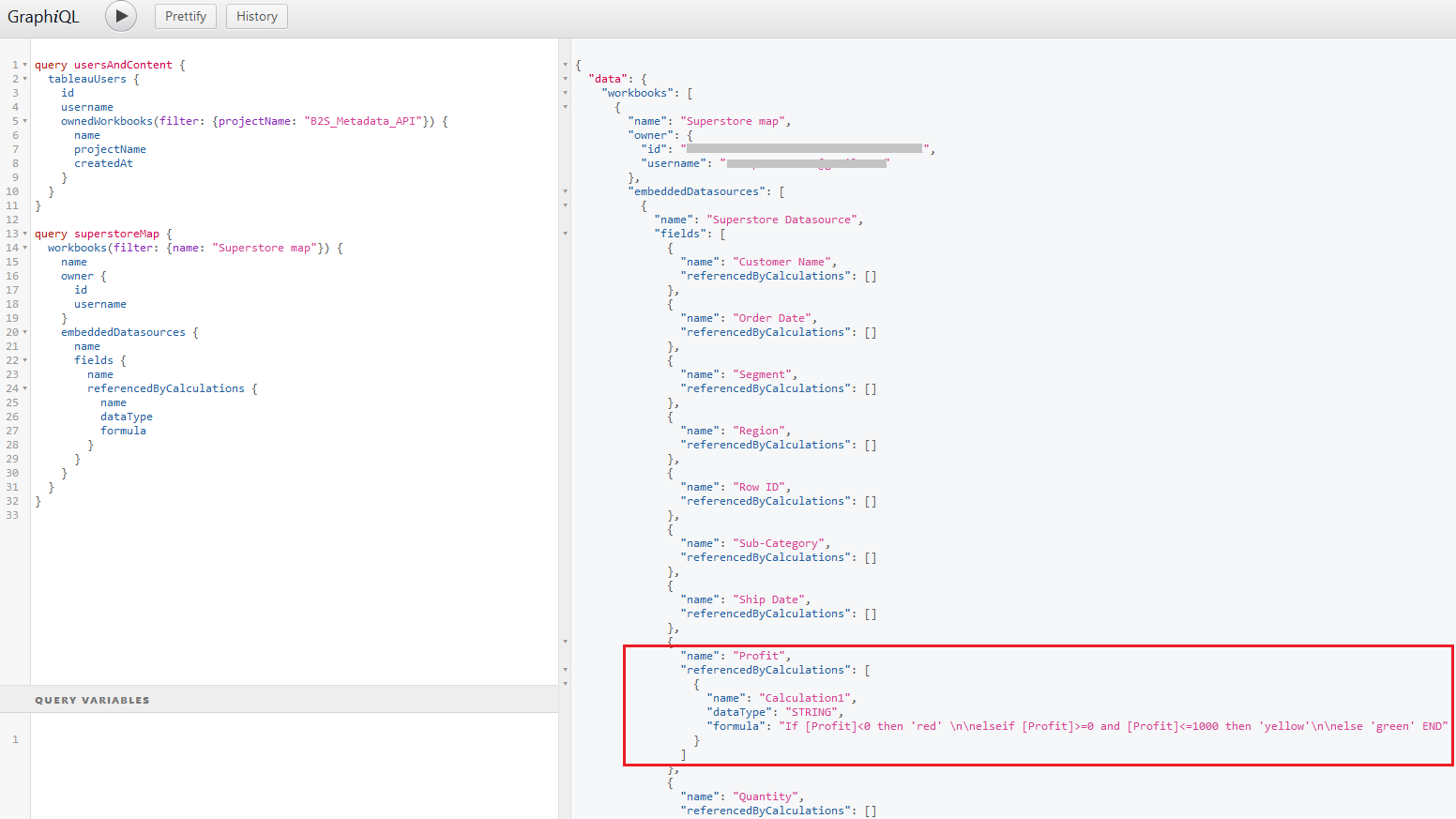Collapse the fields block in the query editor
Image resolution: width=1456 pixels, height=819 pixels.
(25, 360)
